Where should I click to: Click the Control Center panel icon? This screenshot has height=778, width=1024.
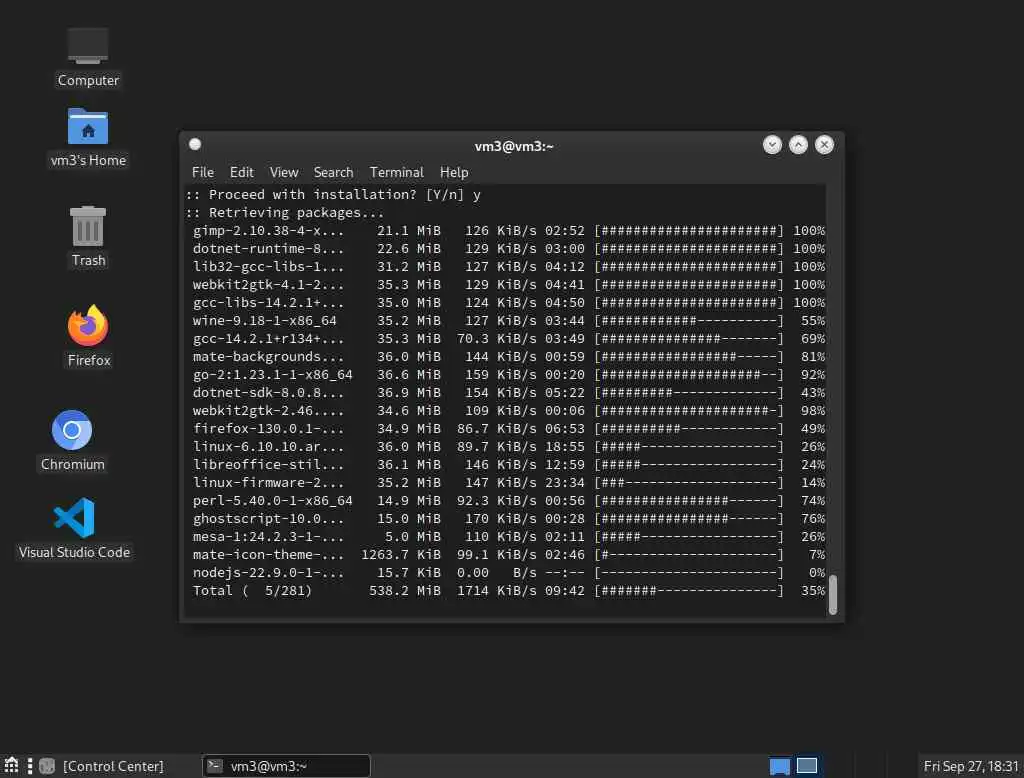click(46, 766)
